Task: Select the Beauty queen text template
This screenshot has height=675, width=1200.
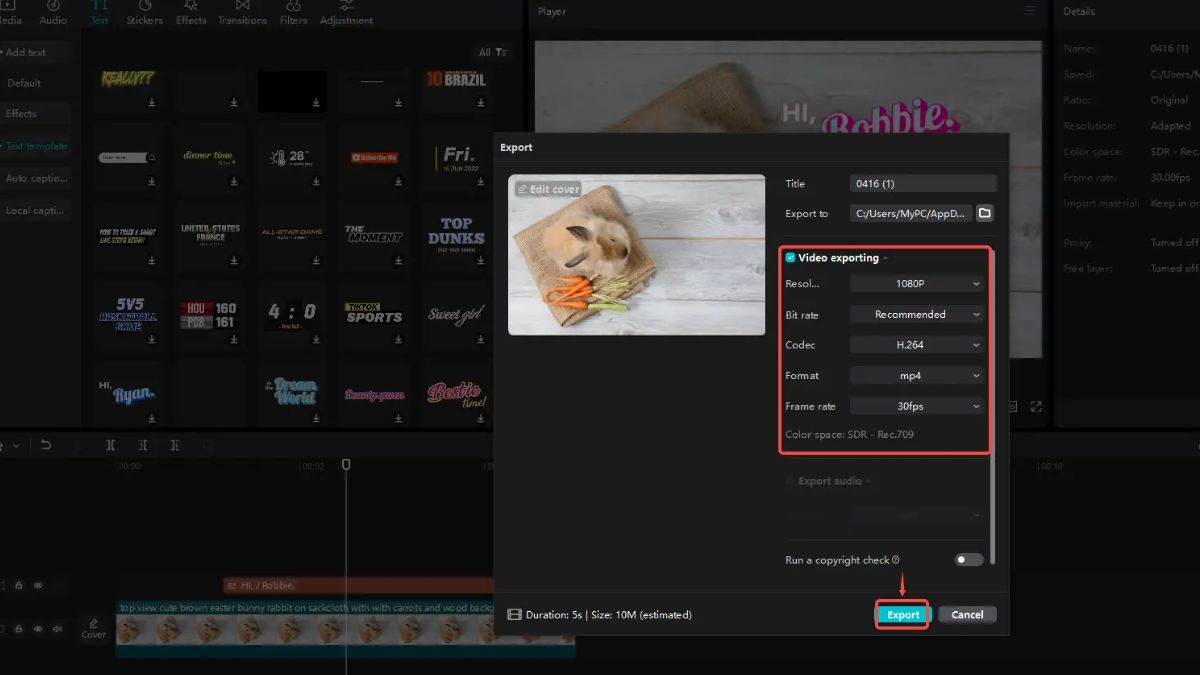Action: [x=374, y=394]
